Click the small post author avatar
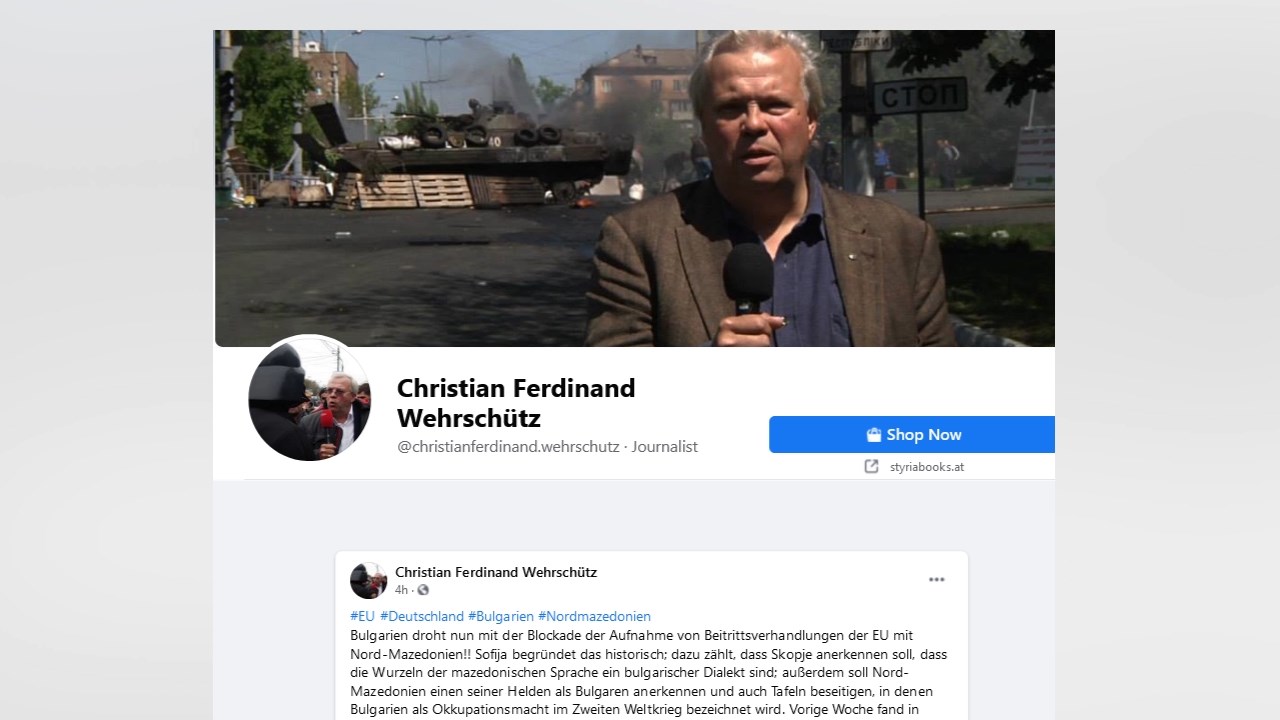Screen dimensions: 1280x720 click(x=368, y=580)
